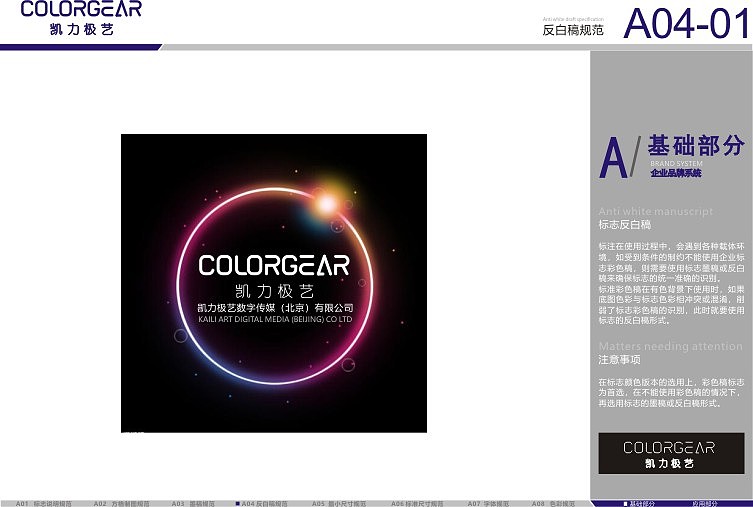The height and width of the screenshot is (507, 753).
Task: Open the A02 bottom navigation entry
Action: (121, 504)
